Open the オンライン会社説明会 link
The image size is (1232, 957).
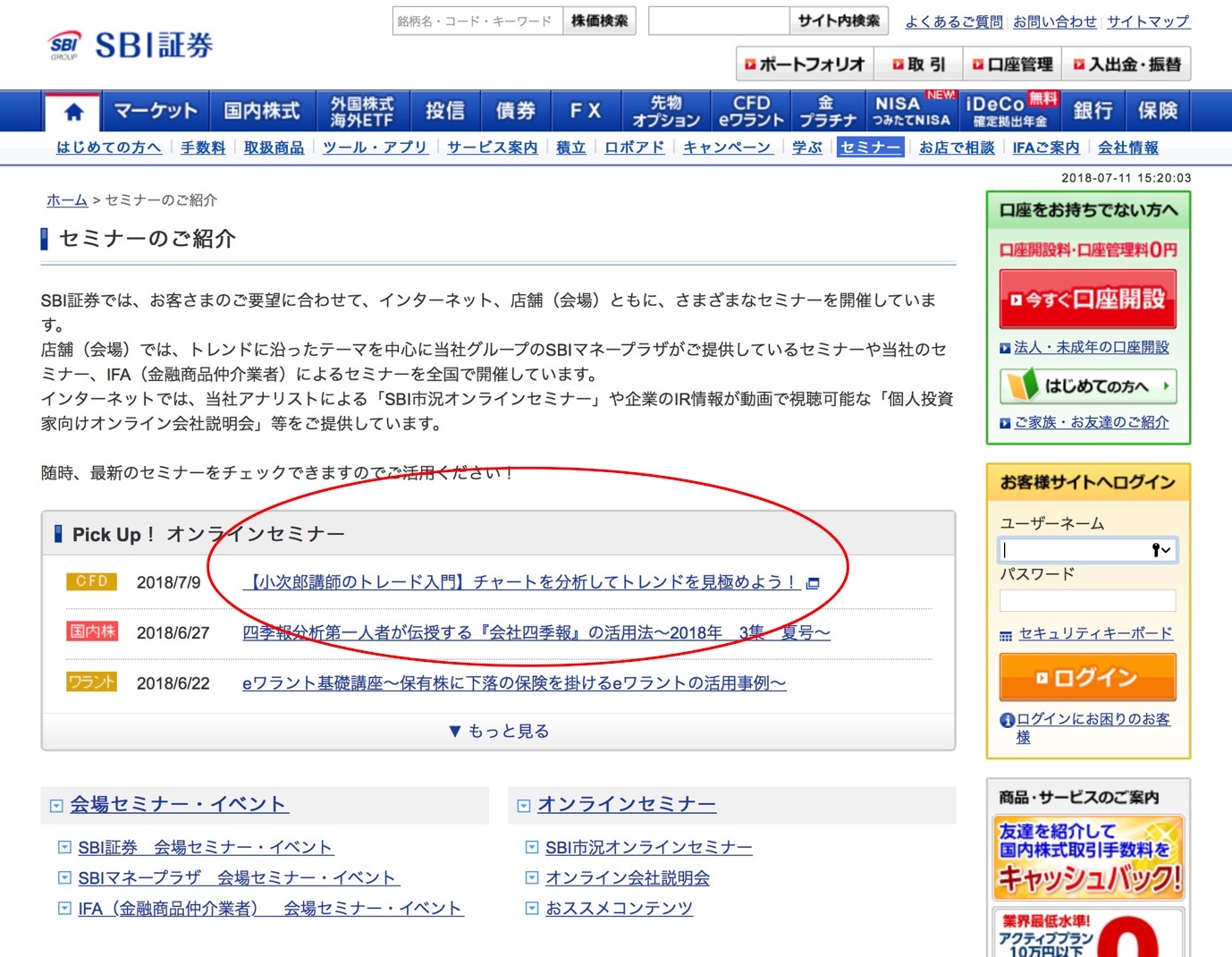point(628,877)
